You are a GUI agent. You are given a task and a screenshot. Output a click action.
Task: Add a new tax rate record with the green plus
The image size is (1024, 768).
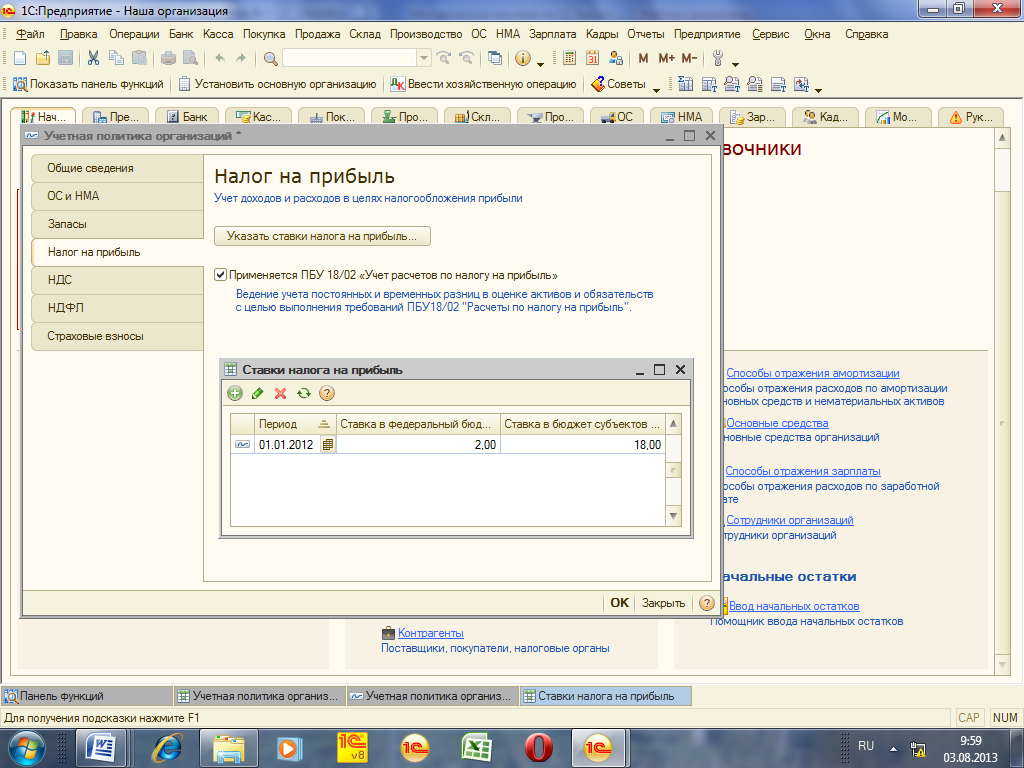(235, 393)
